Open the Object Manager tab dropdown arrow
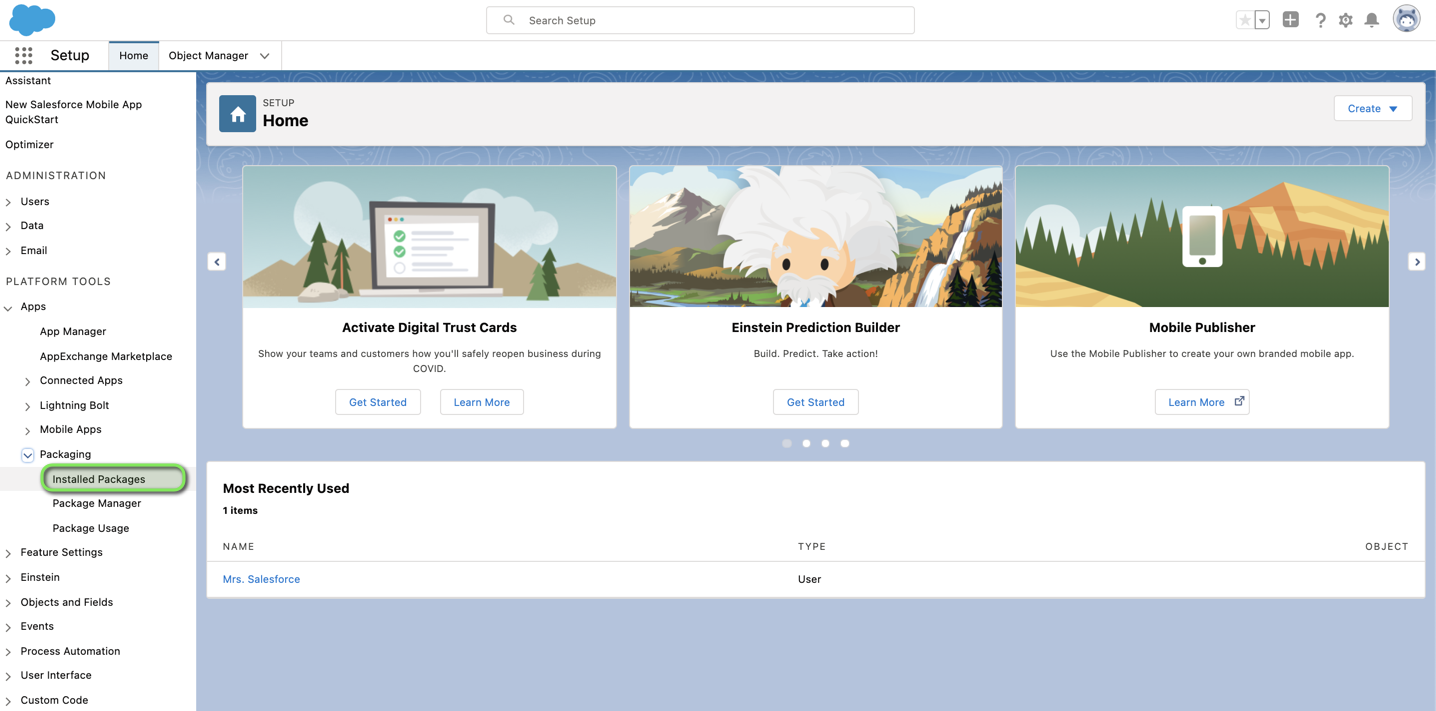Screen dimensions: 1436x711 click(265, 56)
